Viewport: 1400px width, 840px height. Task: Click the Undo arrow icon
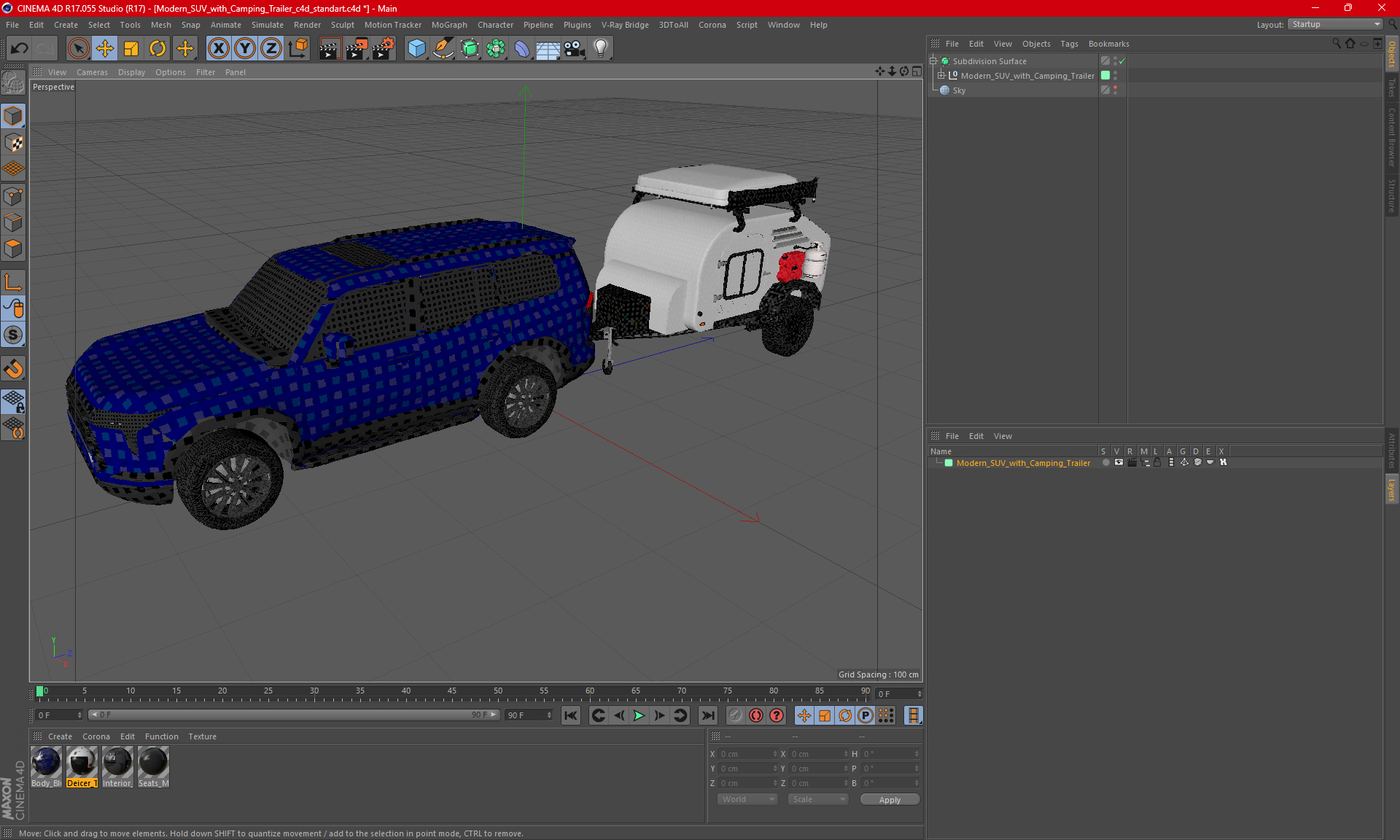click(20, 49)
